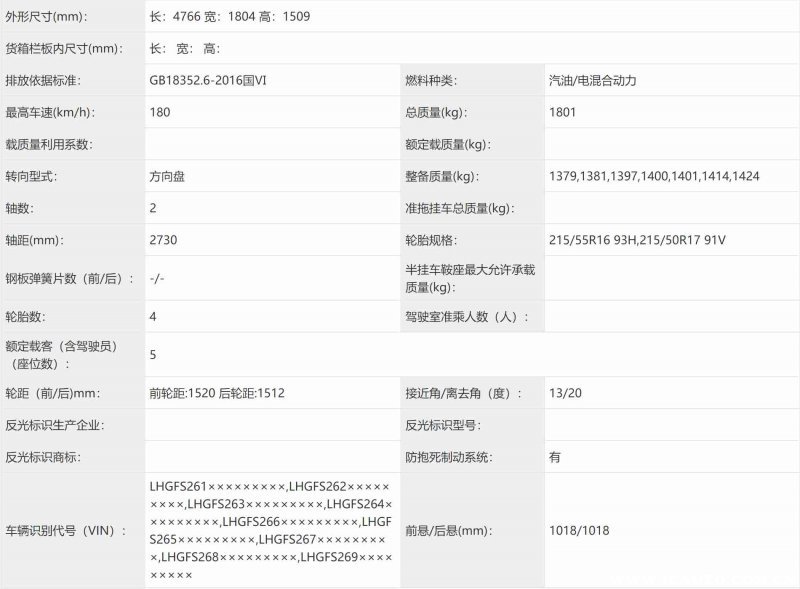Click the tire spec 215/55R16 93H,215/50R17 91V

pos(637,240)
